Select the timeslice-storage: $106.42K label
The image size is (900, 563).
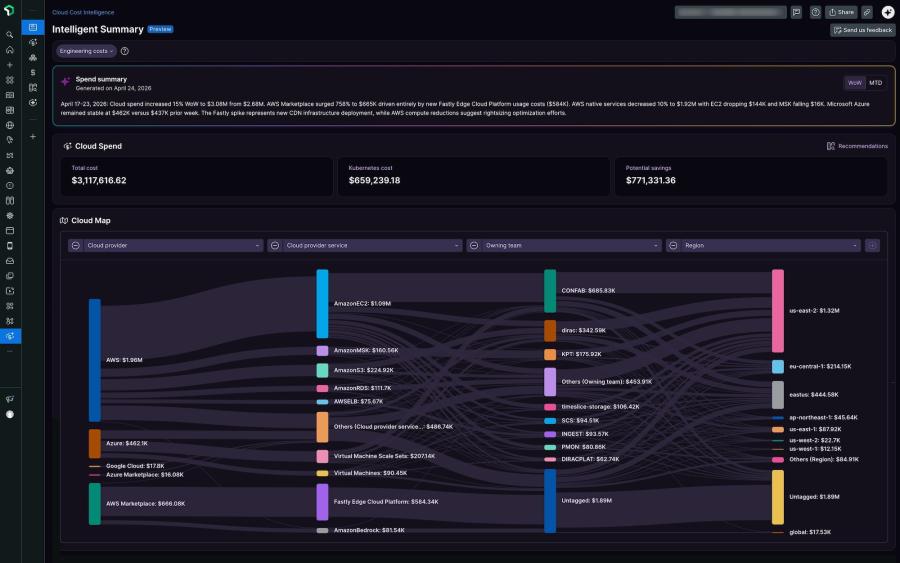coord(600,406)
